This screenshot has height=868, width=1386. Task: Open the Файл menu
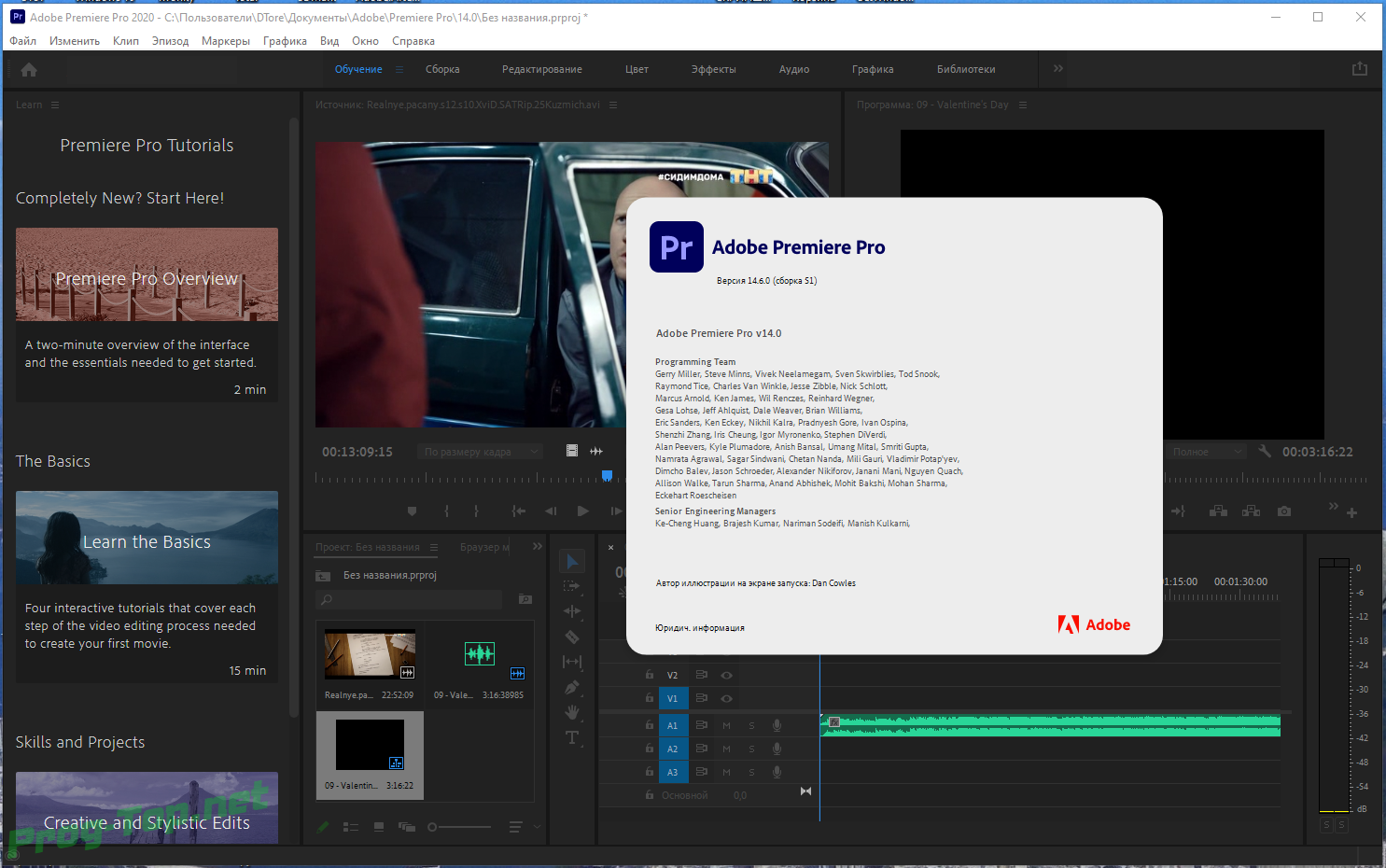pyautogui.click(x=23, y=41)
